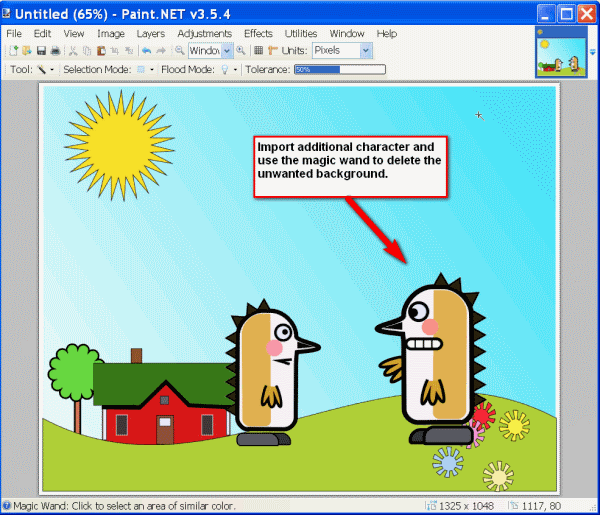600x515 pixels.
Task: Click the Paste clipboard icon
Action: pyautogui.click(x=101, y=51)
